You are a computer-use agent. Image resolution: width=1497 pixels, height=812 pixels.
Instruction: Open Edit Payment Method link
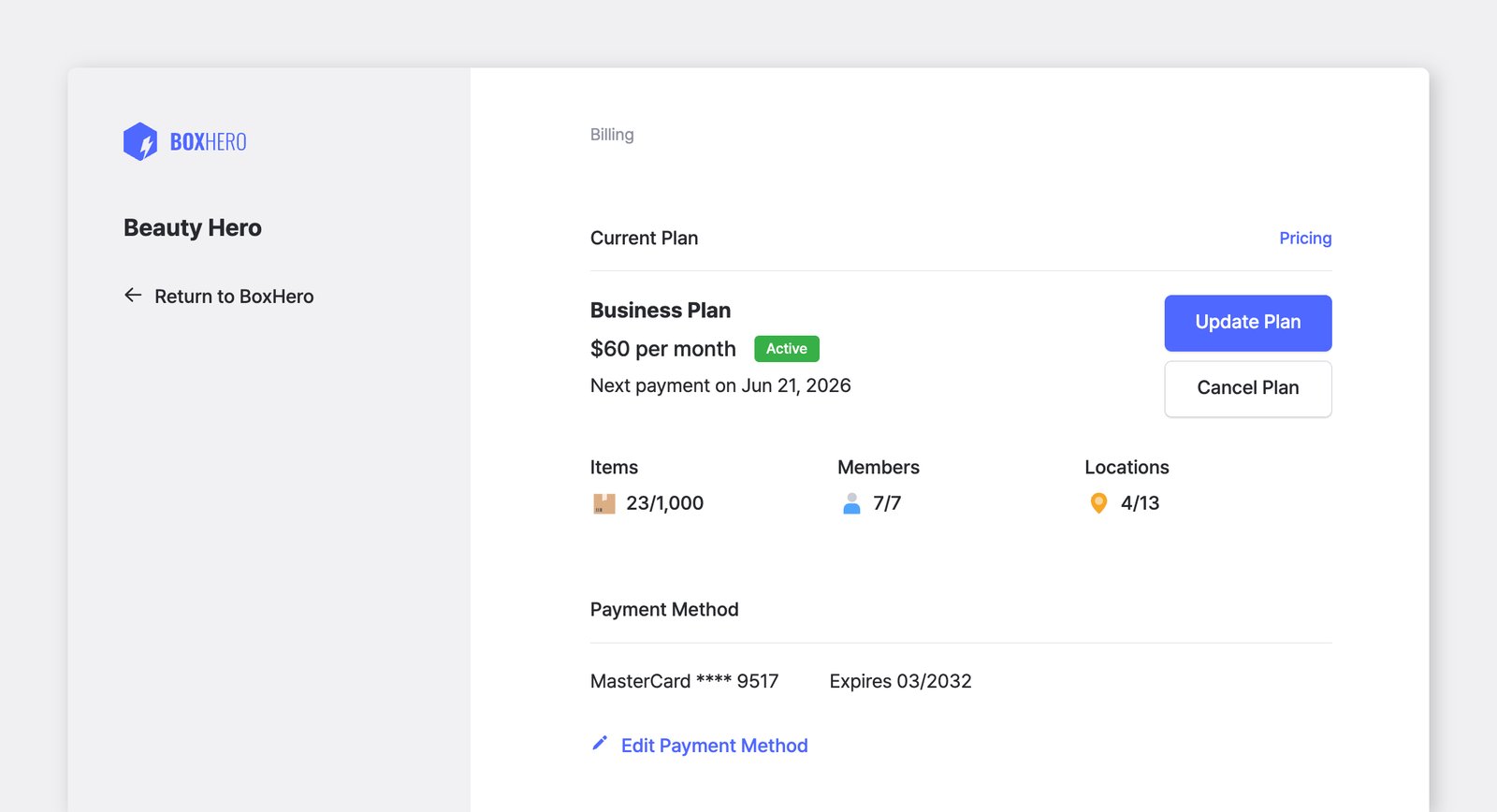(714, 746)
